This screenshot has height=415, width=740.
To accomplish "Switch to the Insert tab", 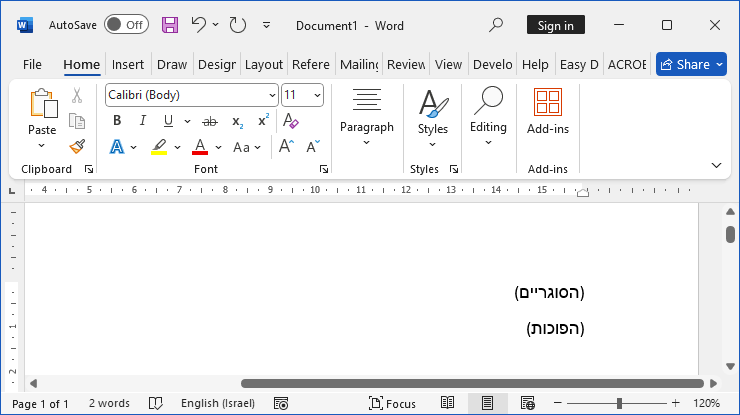I will point(128,64).
